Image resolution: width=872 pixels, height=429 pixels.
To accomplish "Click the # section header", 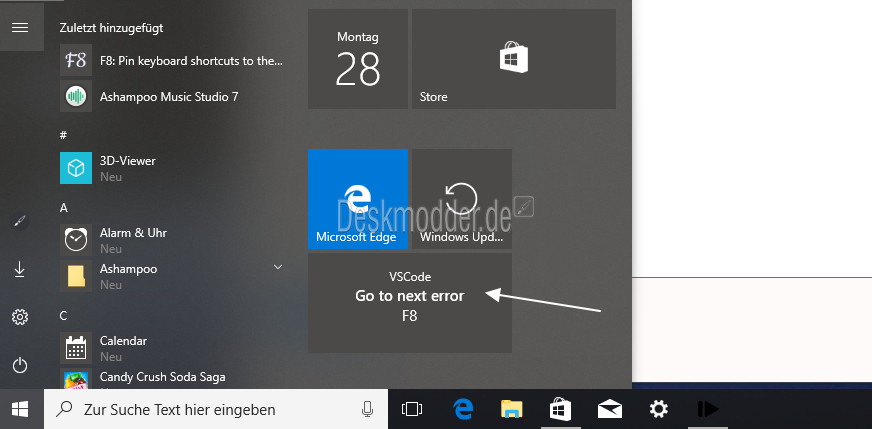I will click(63, 135).
